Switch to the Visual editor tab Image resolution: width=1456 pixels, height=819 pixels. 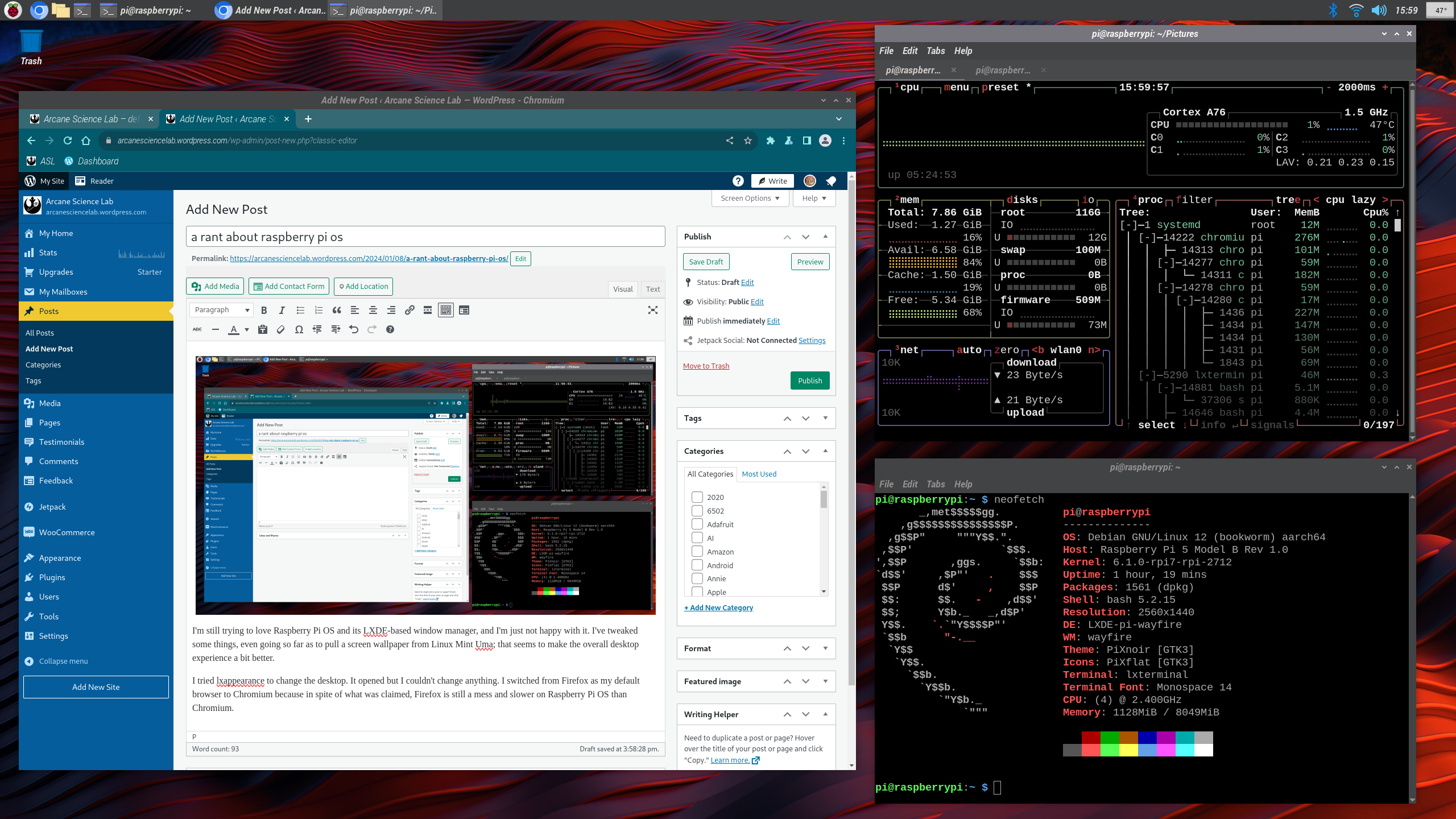[x=623, y=289]
